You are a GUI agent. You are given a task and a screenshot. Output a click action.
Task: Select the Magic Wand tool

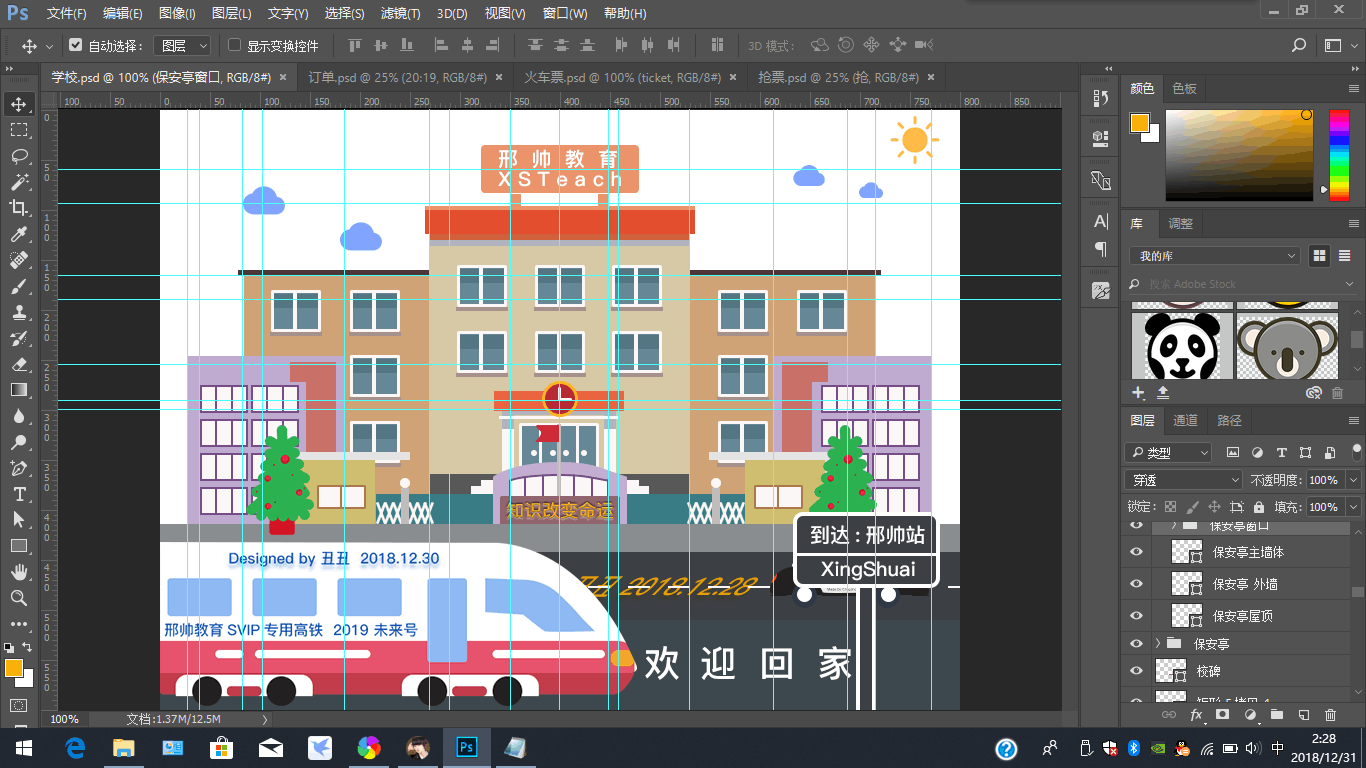point(19,182)
